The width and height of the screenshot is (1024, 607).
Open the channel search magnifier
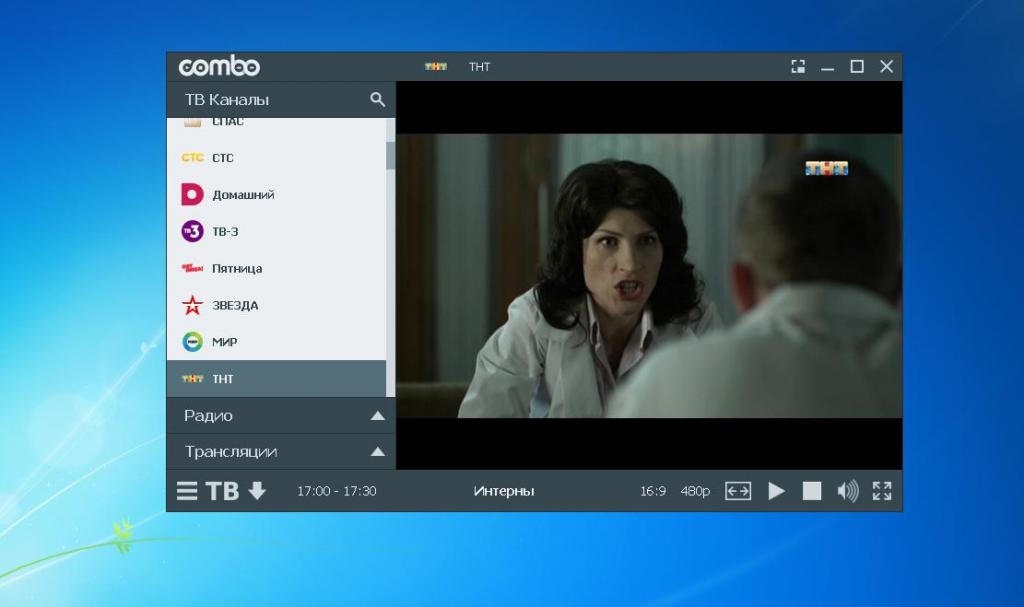377,99
